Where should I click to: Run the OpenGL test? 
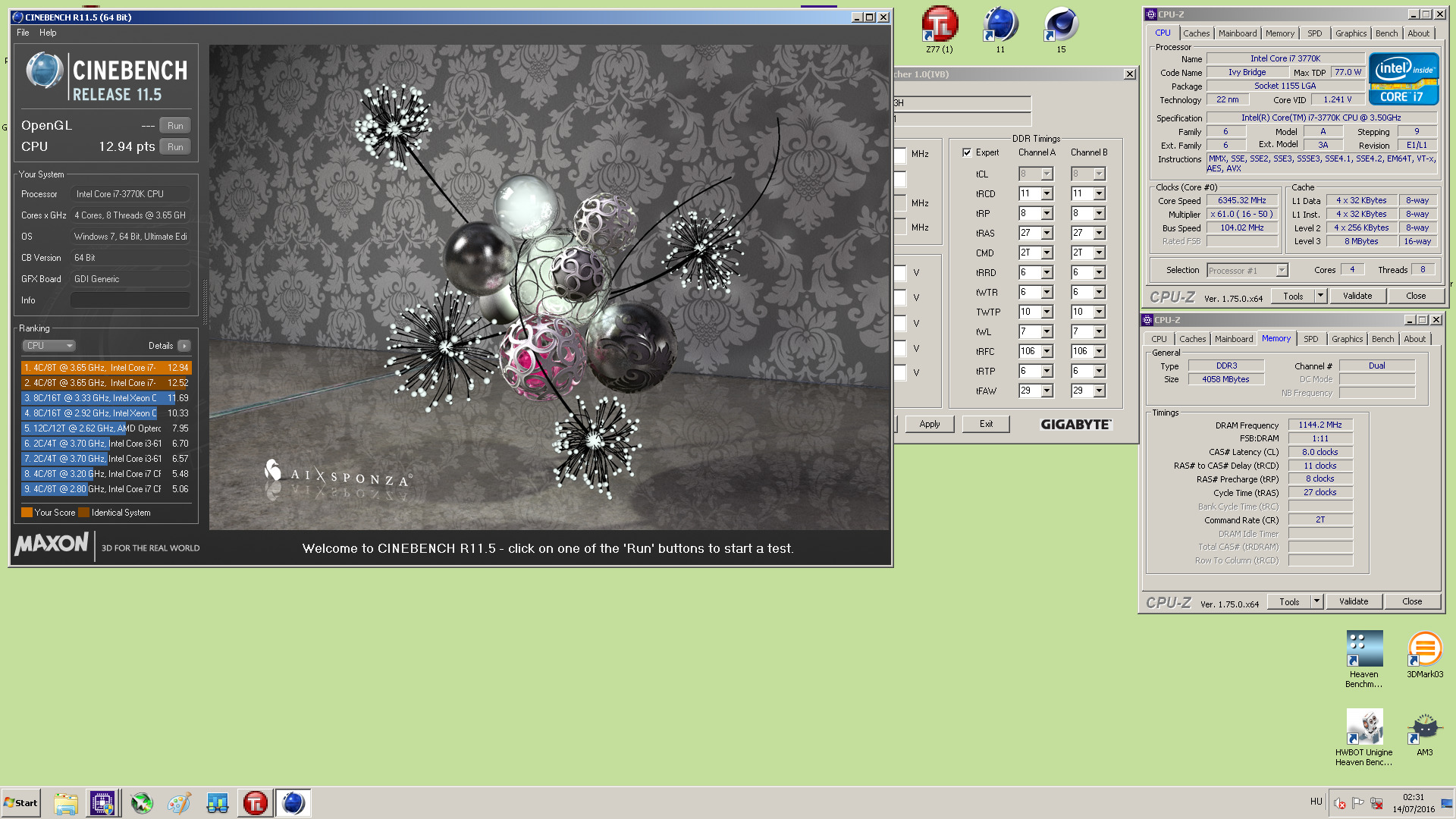coord(175,126)
